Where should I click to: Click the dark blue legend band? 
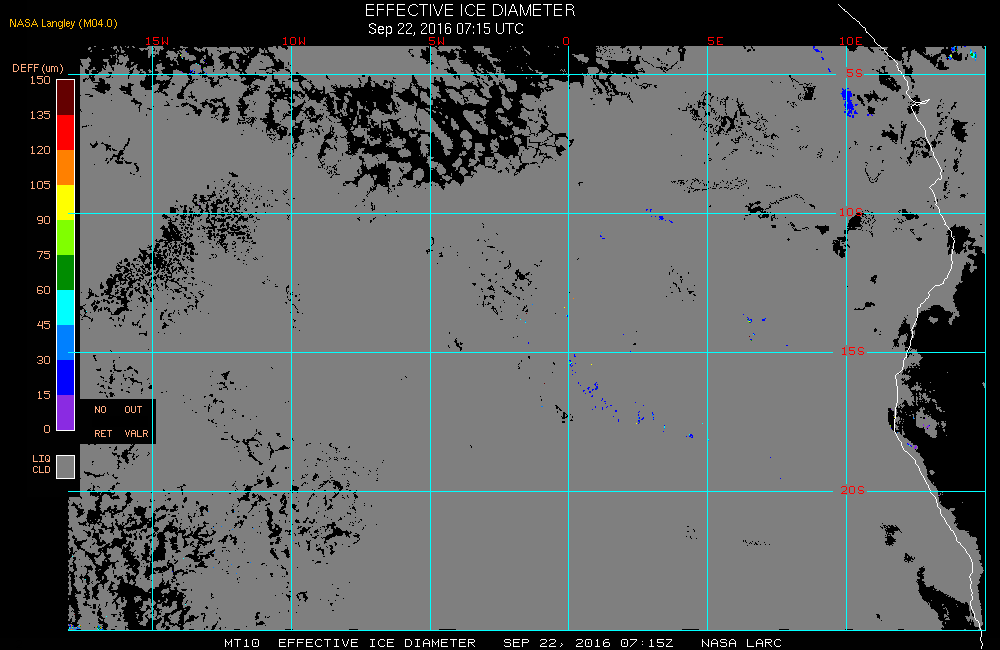[66, 378]
